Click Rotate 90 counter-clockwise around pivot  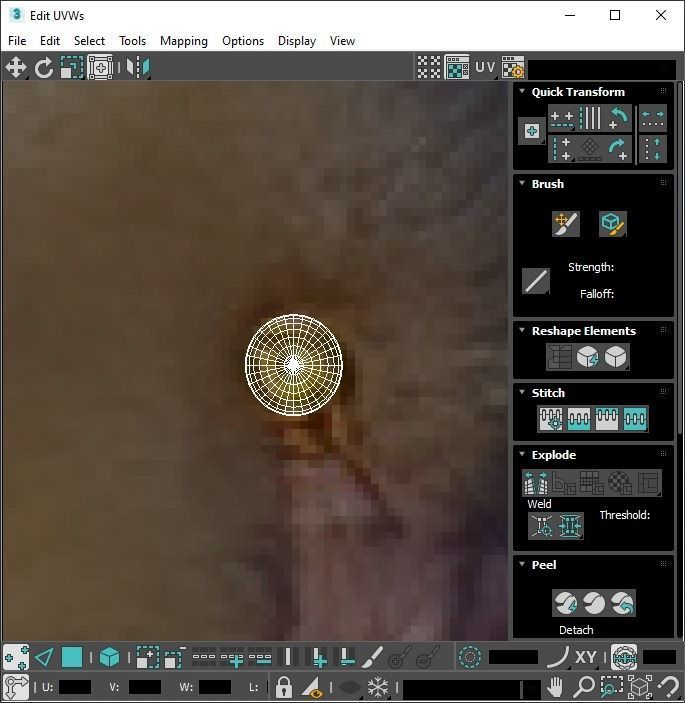coord(618,119)
